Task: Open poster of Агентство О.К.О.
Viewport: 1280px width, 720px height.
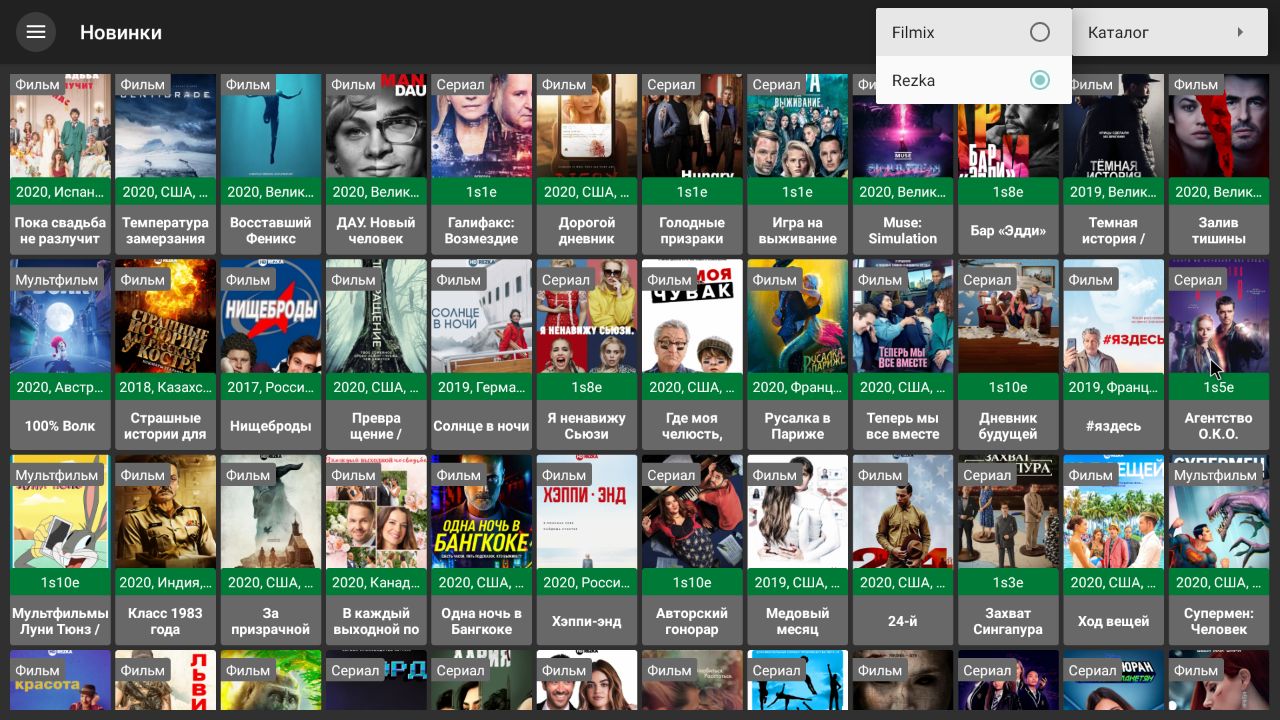Action: [1219, 317]
